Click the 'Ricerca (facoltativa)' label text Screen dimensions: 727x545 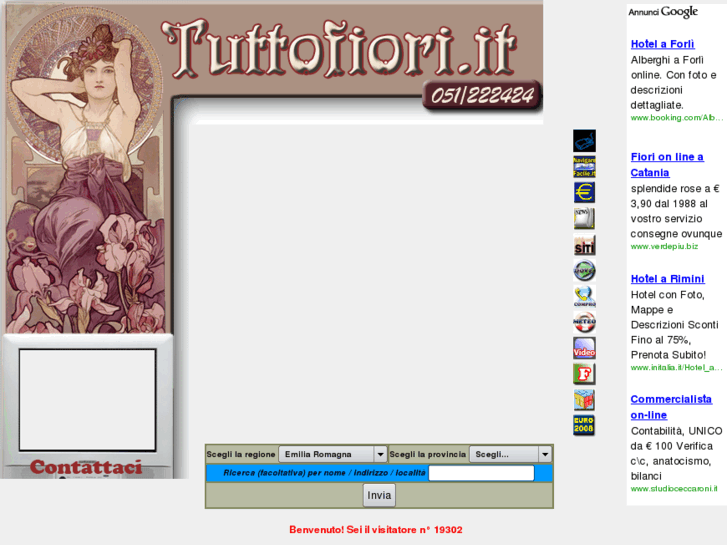(324, 473)
